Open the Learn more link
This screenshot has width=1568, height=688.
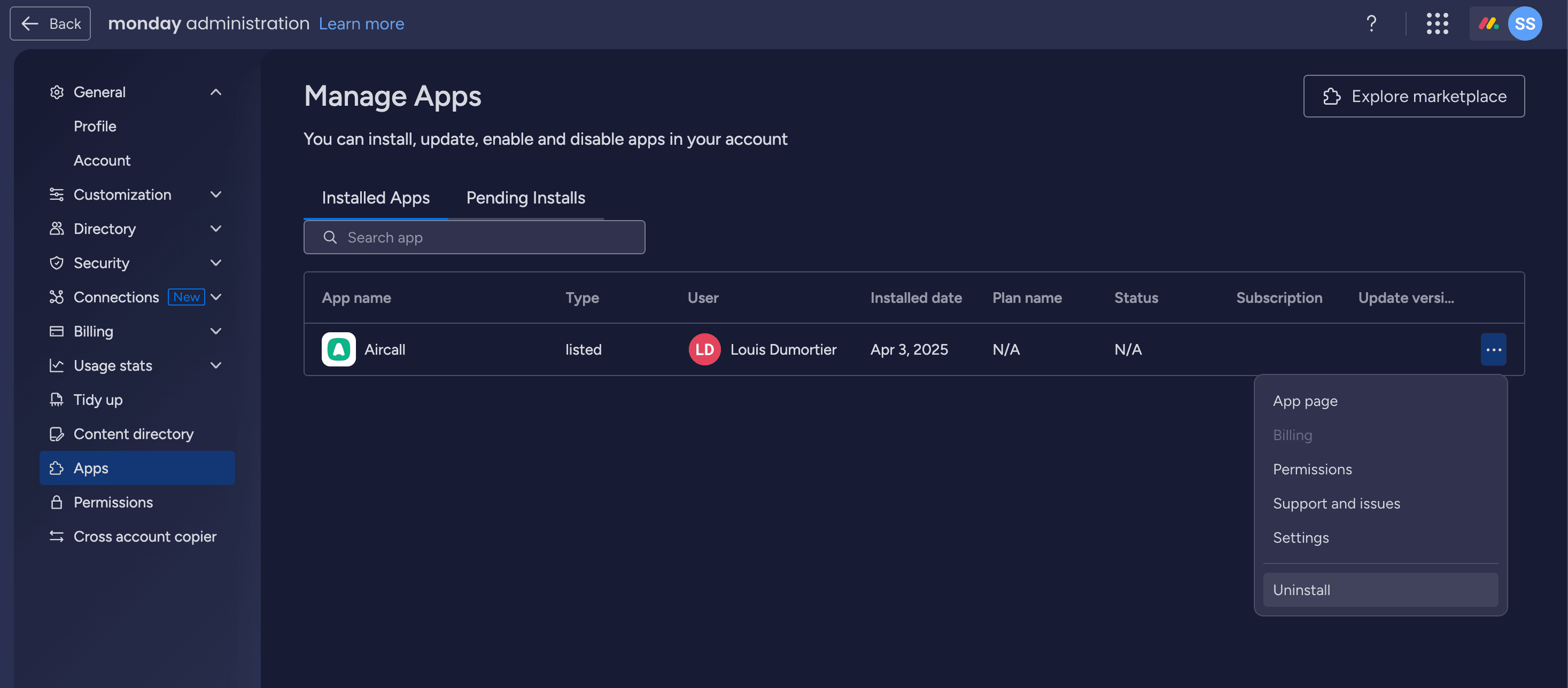(361, 23)
